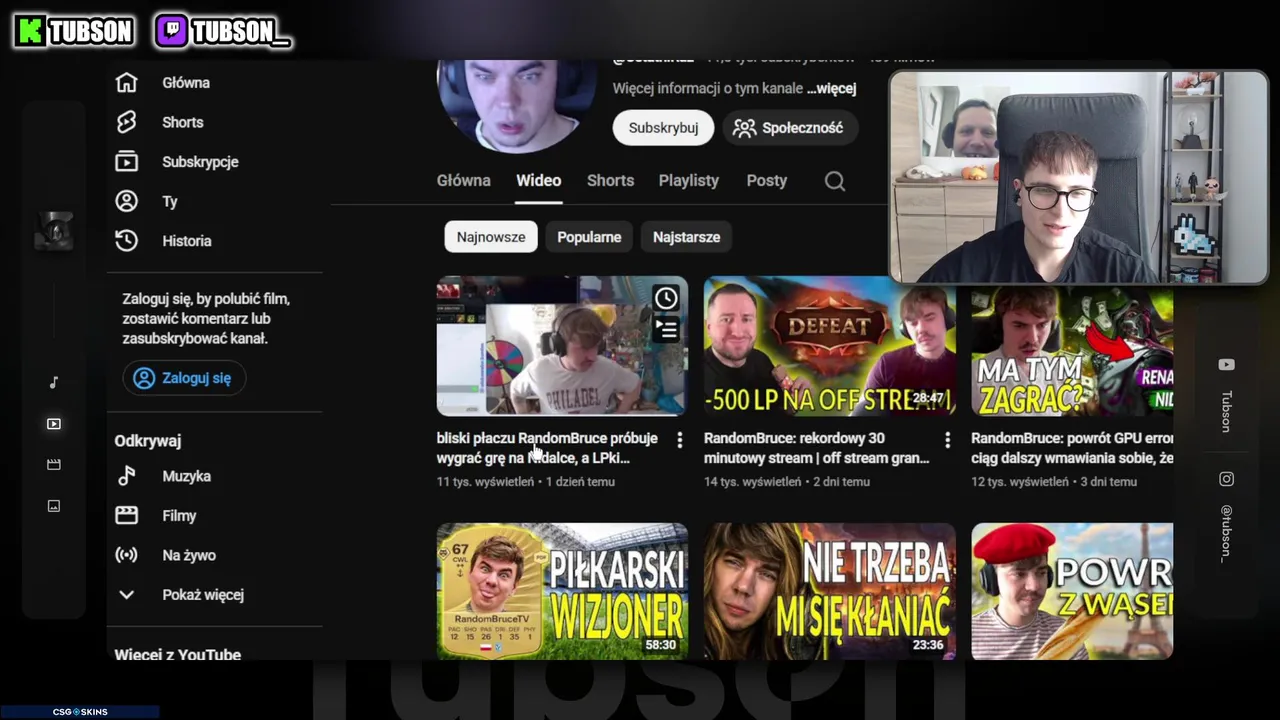
Task: Click the '12 tys. wyświetleń • 3 dni temu' text
Action: tap(1054, 482)
